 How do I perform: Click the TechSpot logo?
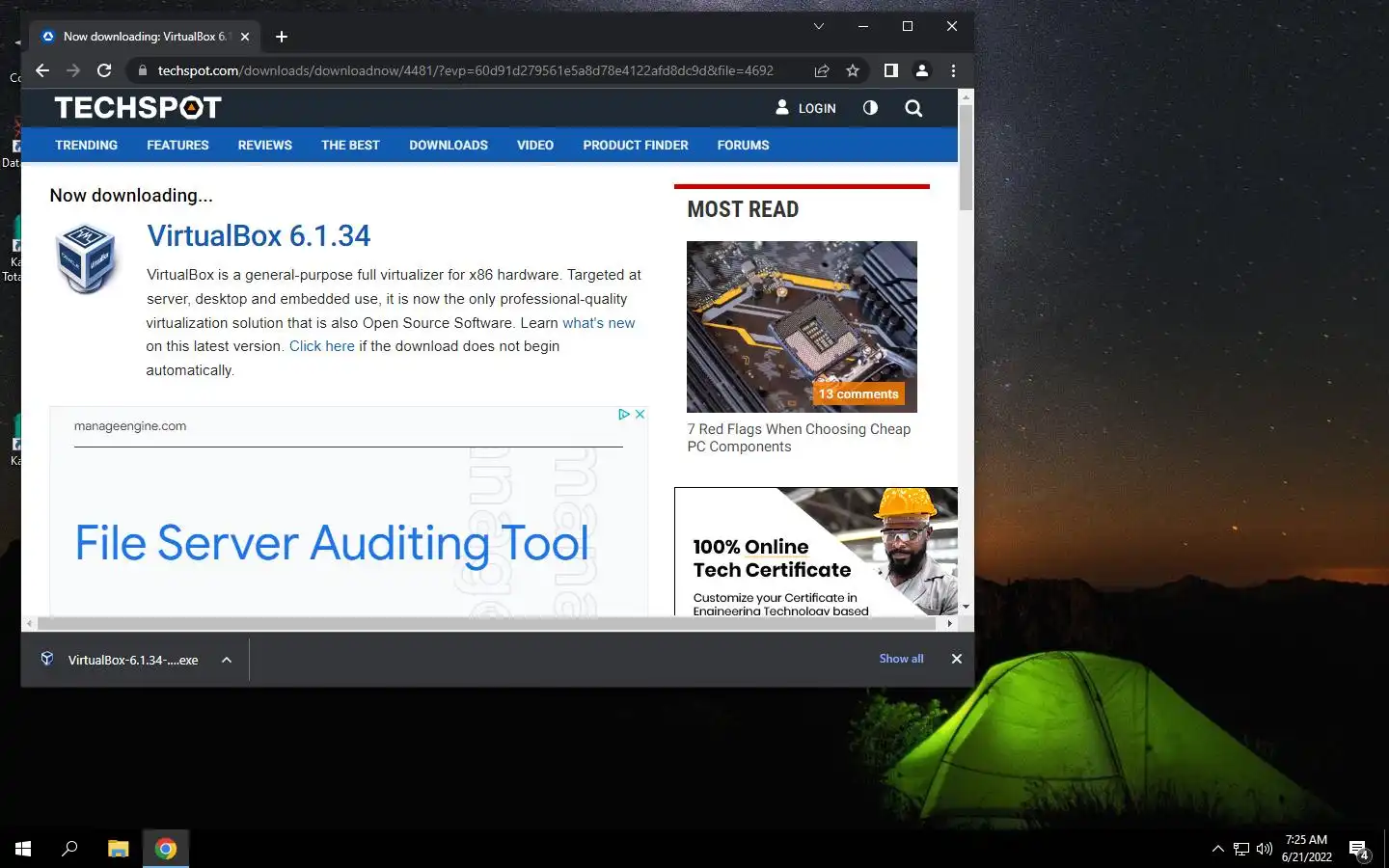pyautogui.click(x=138, y=107)
